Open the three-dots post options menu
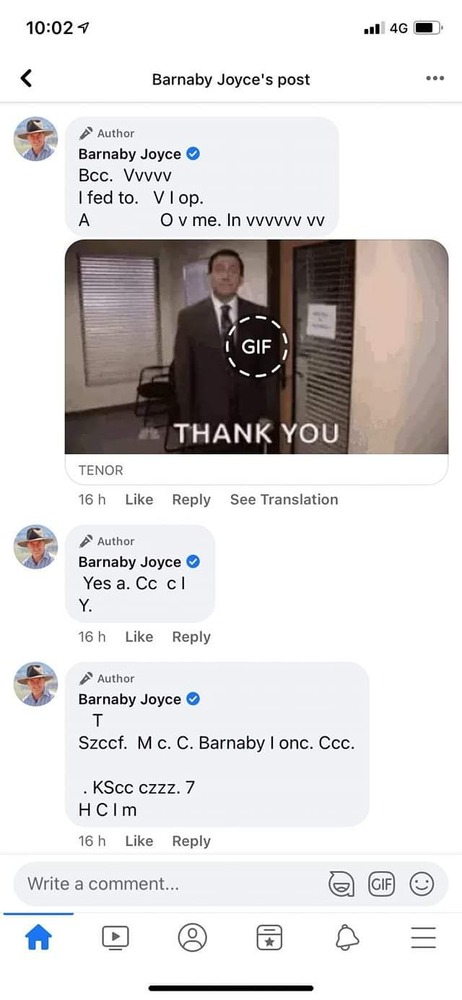This screenshot has height=1000, width=462. point(435,78)
